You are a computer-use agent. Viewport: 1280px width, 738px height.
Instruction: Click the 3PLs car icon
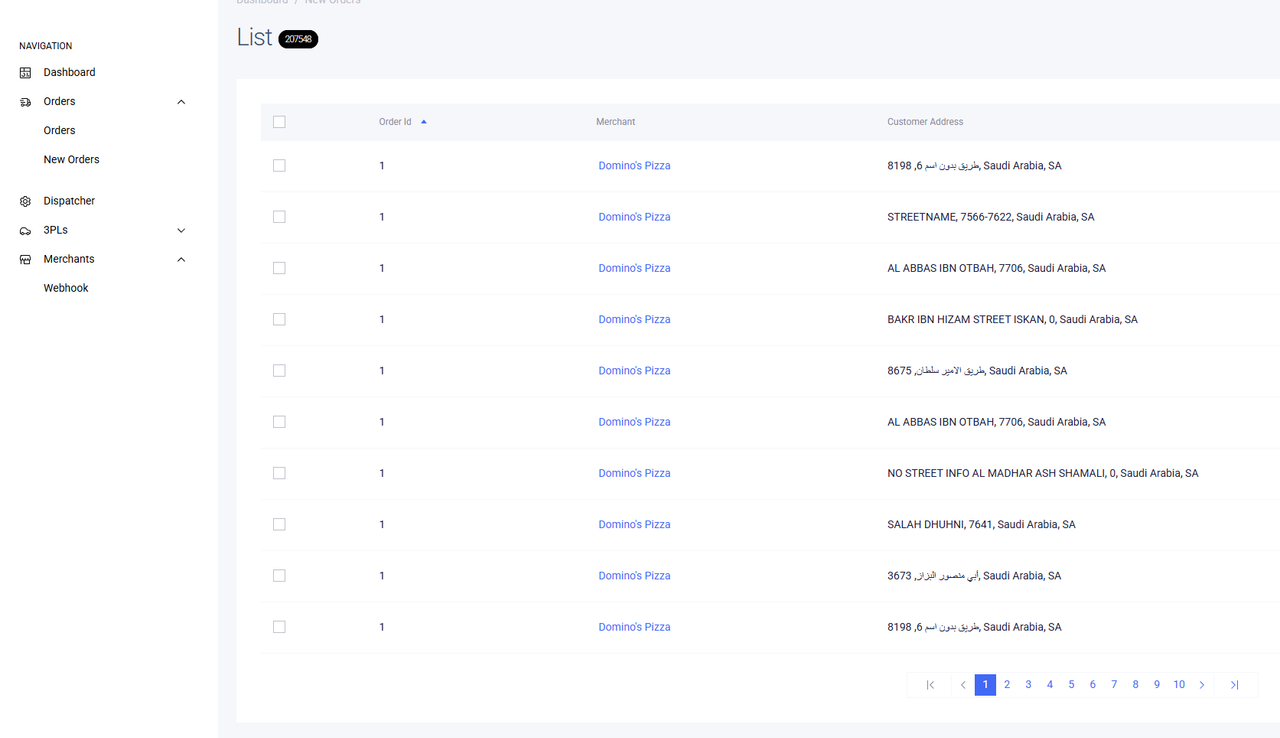pos(25,231)
